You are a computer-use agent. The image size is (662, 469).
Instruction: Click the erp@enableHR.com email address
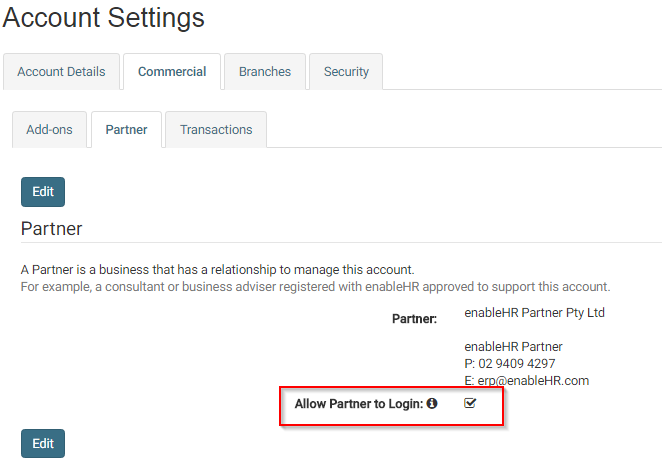click(x=533, y=381)
